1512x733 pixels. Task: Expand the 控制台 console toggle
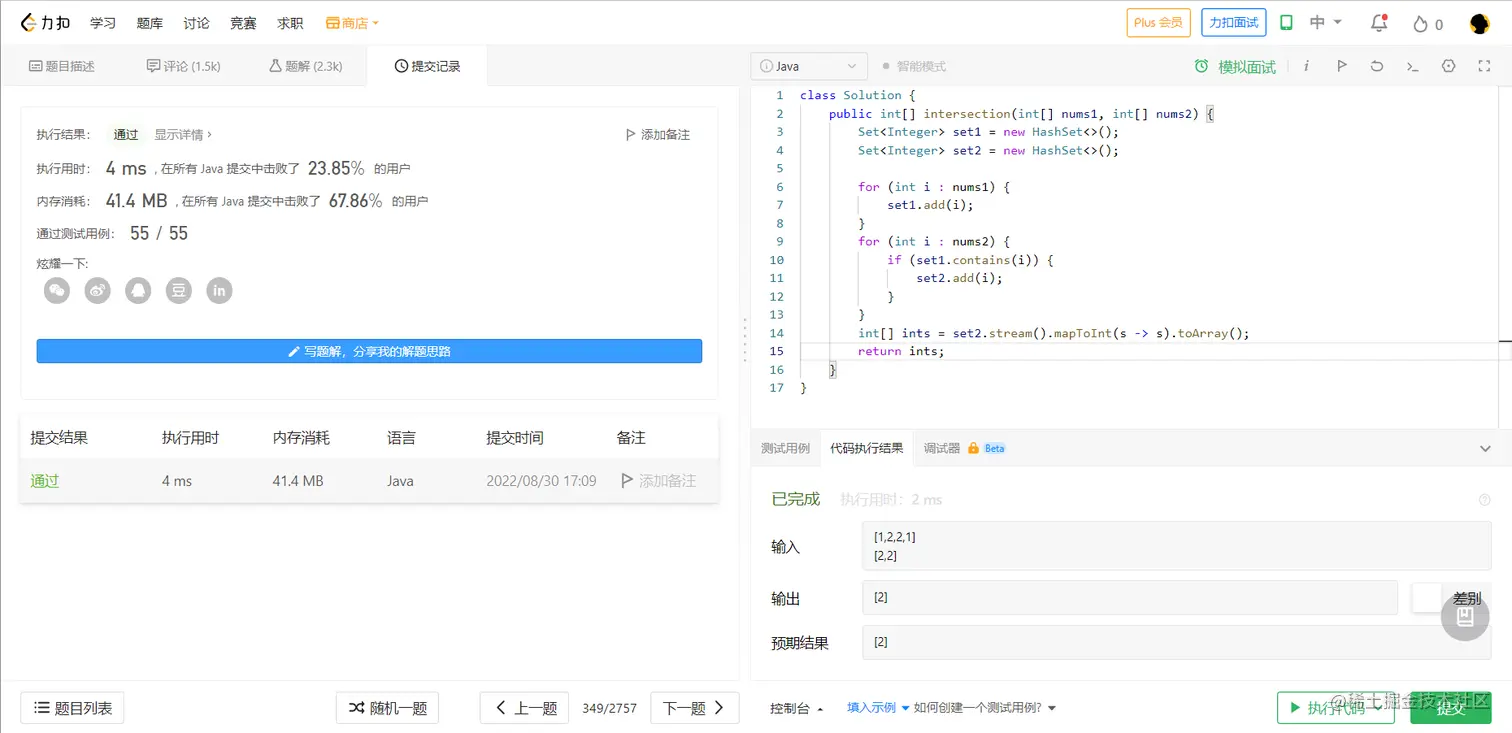pyautogui.click(x=797, y=708)
